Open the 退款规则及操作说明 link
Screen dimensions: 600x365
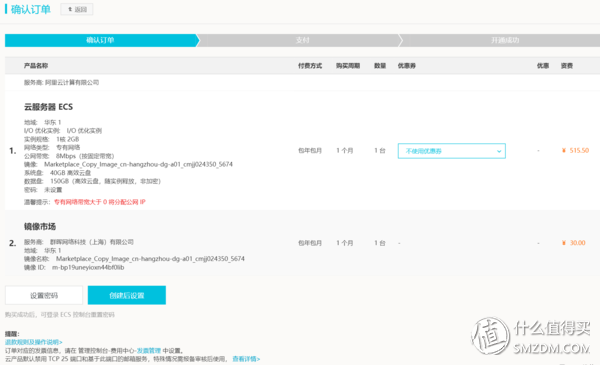coord(34,342)
